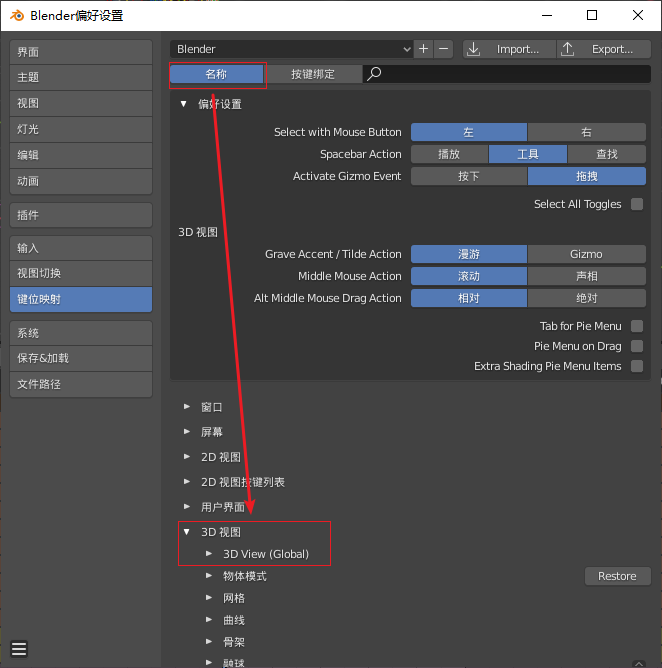Click the scroll-up arrow at bottom right
The image size is (662, 668).
[639, 664]
